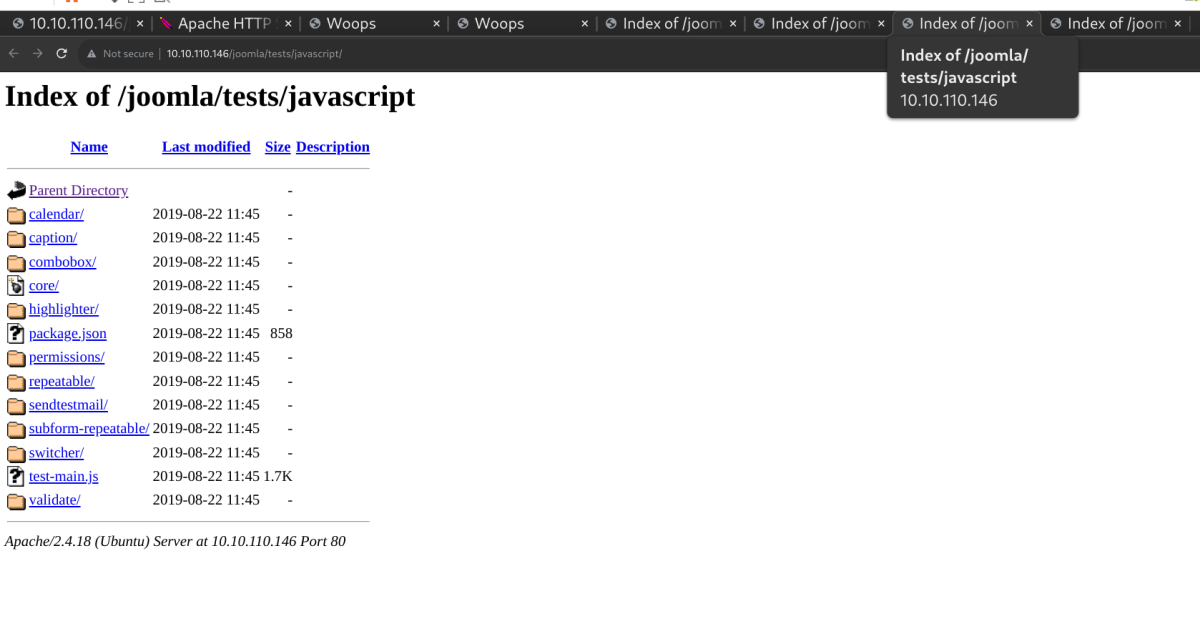Close the first Woops tab
The width and height of the screenshot is (1200, 641).
pyautogui.click(x=436, y=23)
